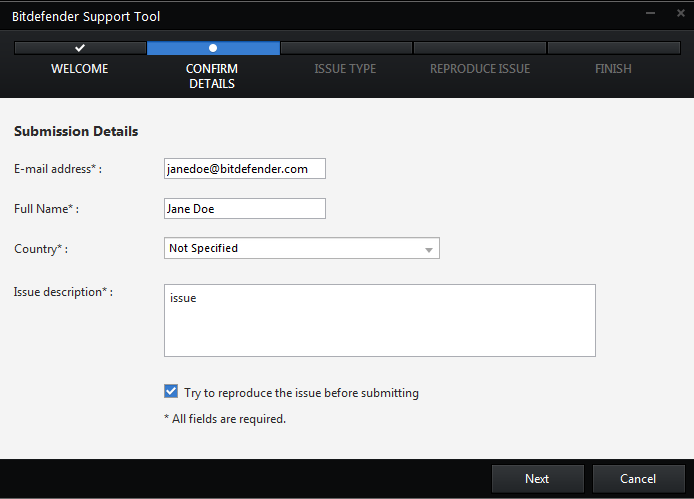Uncheck Try to reproduce the issue
Image resolution: width=694 pixels, height=499 pixels.
[x=171, y=391]
